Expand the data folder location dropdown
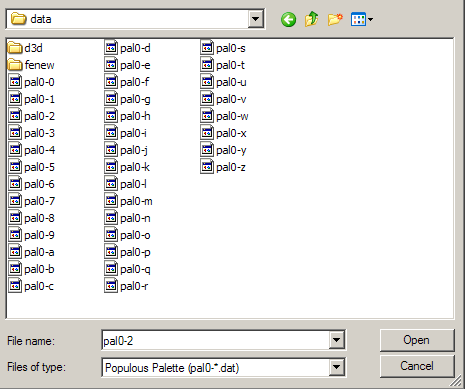Viewport: 465px width, 389px height. pyautogui.click(x=255, y=19)
